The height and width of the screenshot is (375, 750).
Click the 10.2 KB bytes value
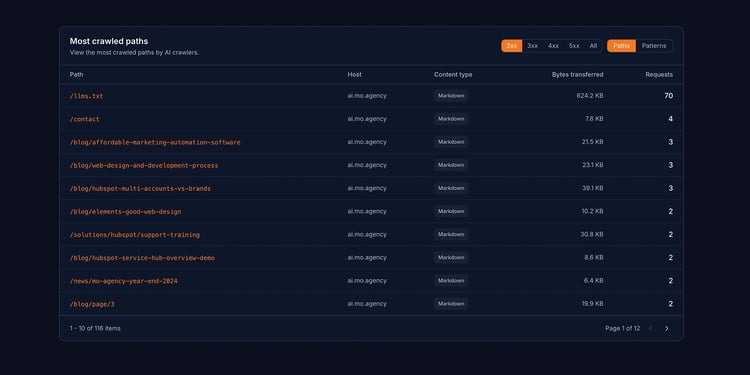click(x=593, y=211)
